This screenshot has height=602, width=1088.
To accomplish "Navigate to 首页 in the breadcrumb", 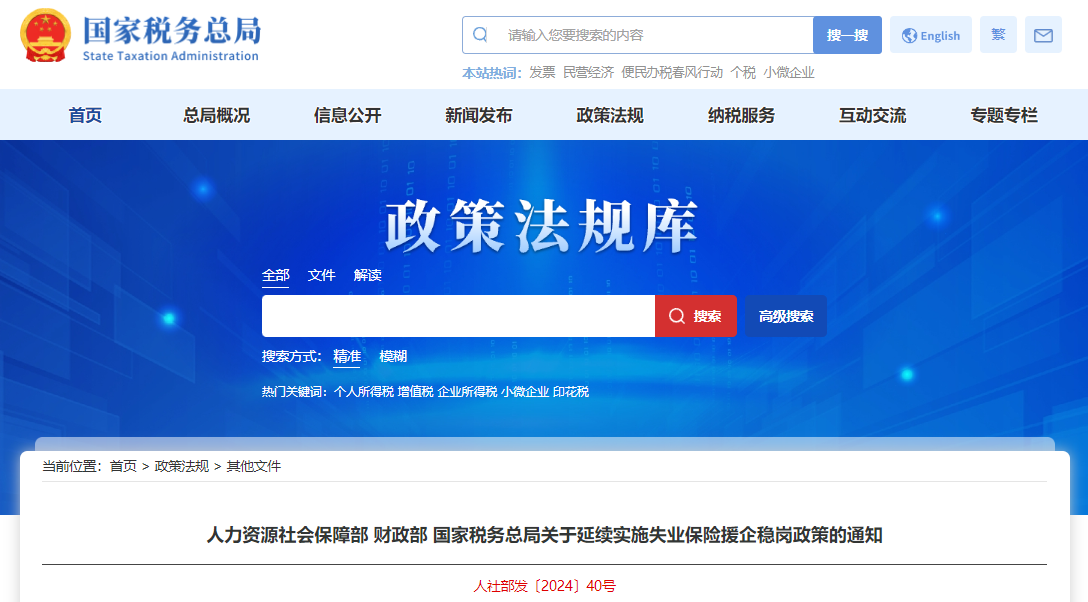I will 124,466.
